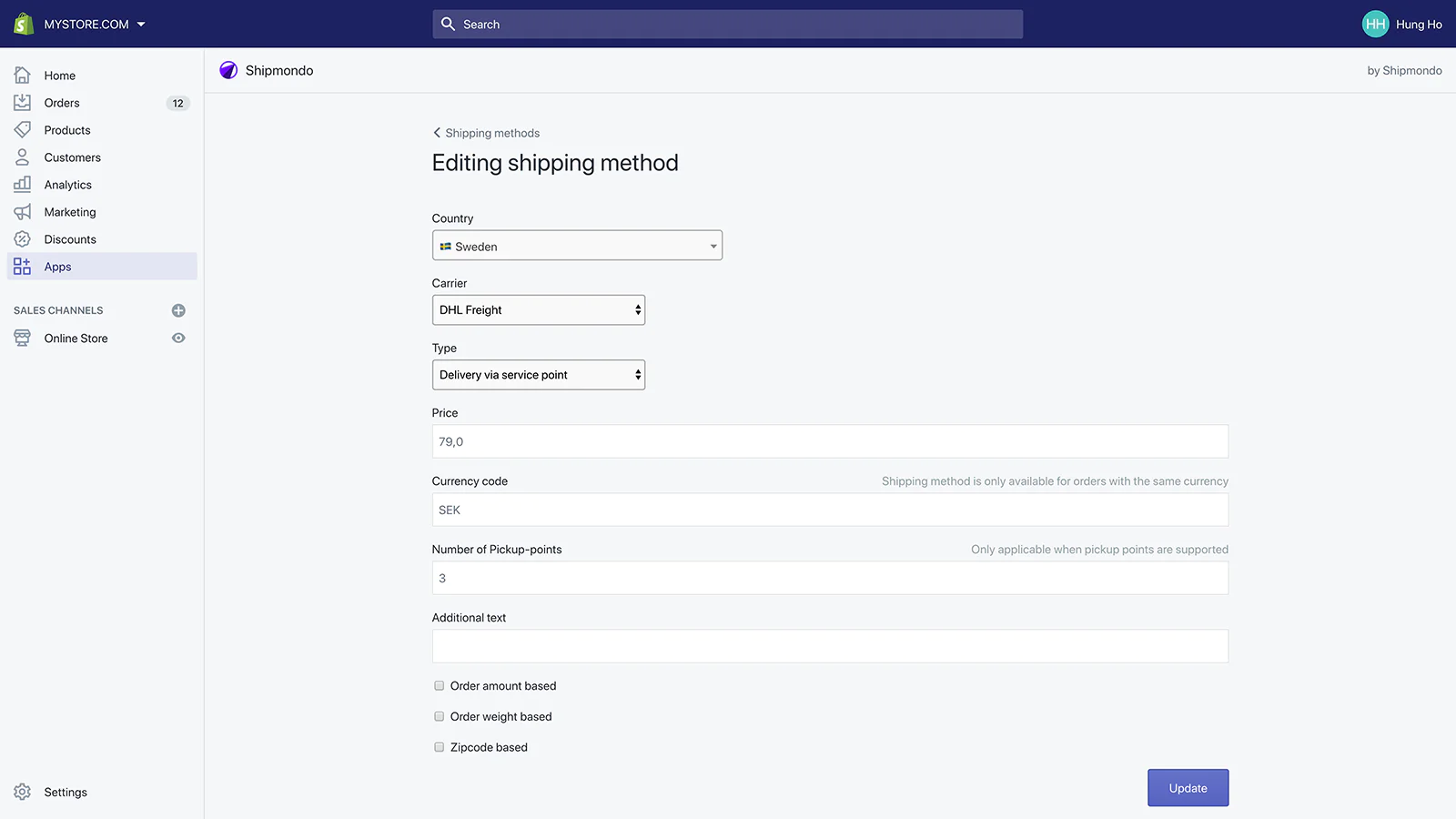This screenshot has height=819, width=1456.
Task: Click the Apps grid icon
Action: 23,267
